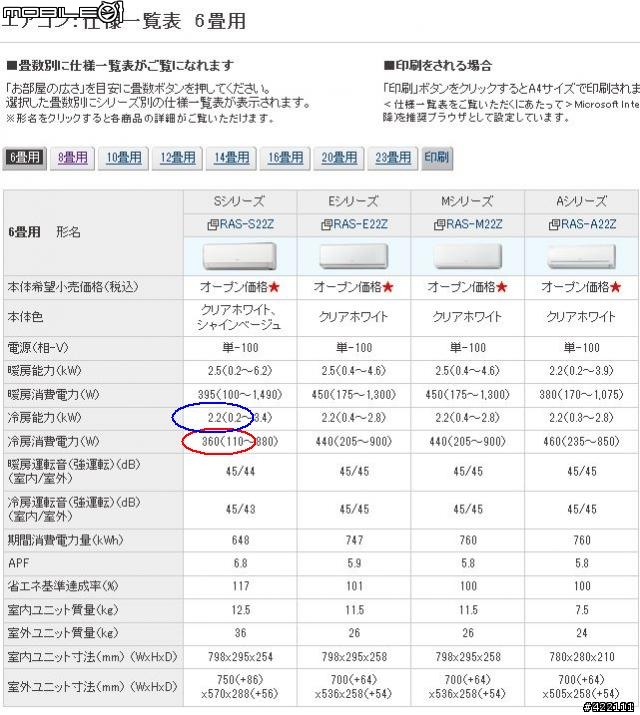Switch to the 8畳用 tab
This screenshot has height=715, width=640.
point(72,158)
